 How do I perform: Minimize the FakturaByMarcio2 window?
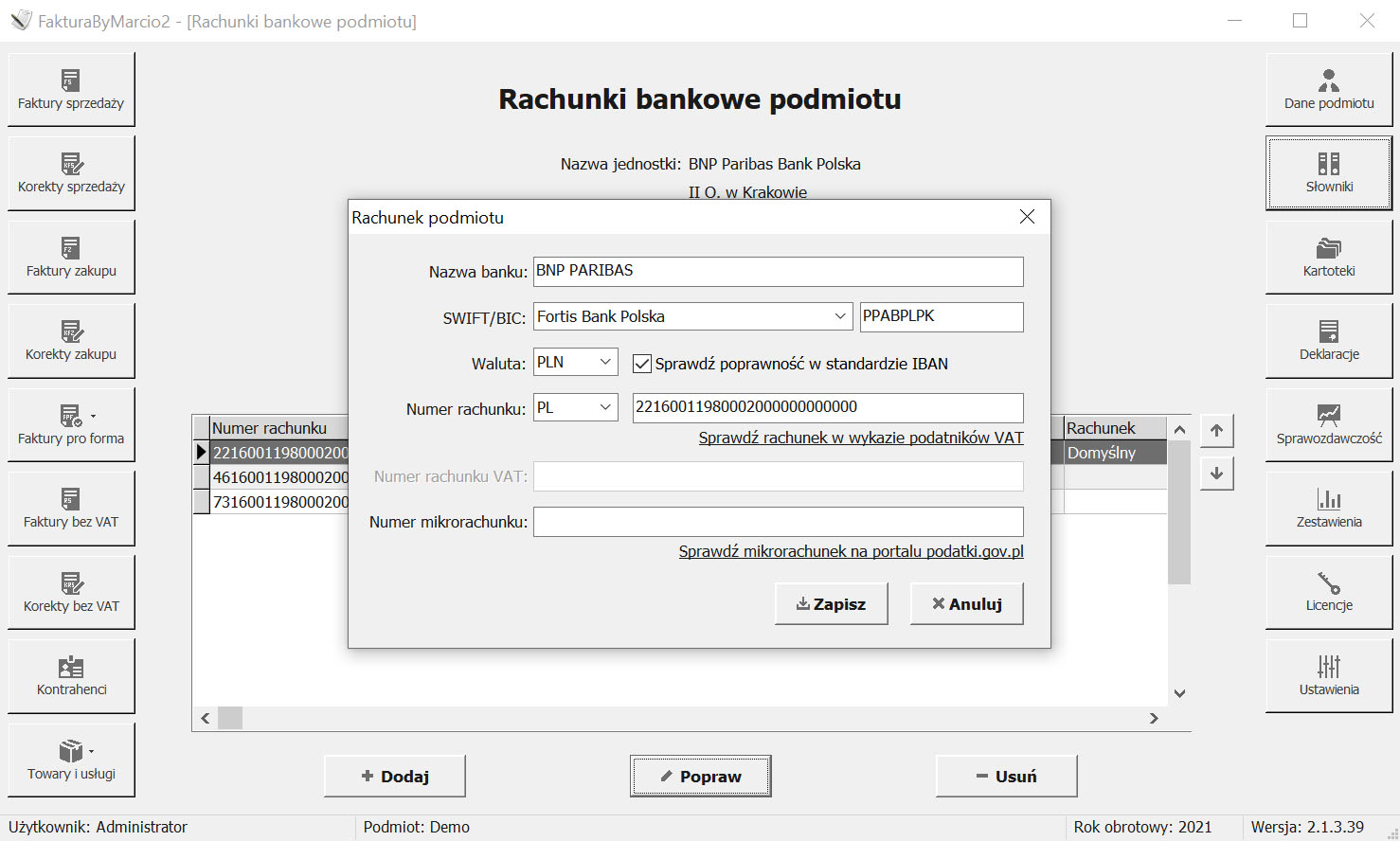tap(1234, 20)
